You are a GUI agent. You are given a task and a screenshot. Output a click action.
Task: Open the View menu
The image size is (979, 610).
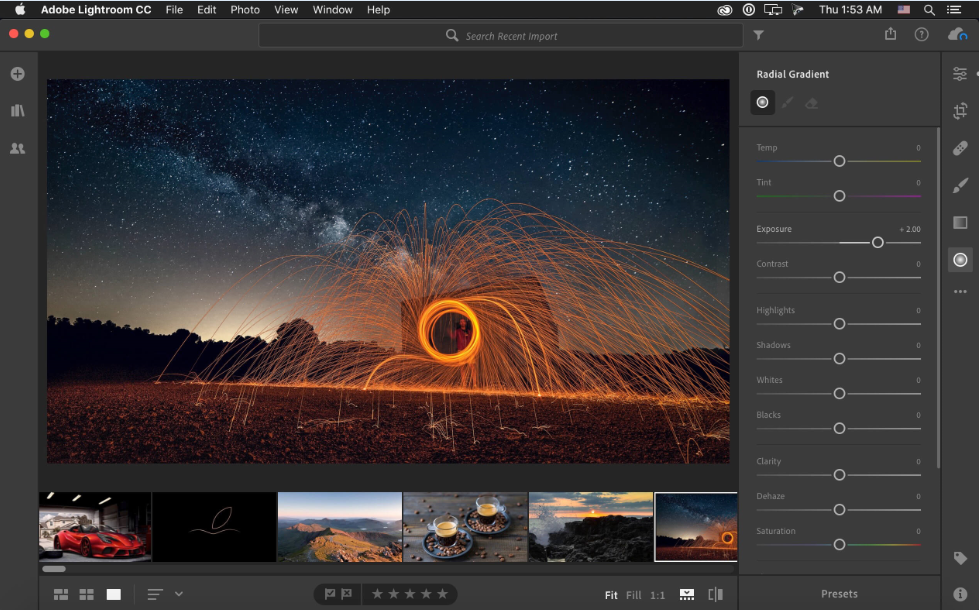pyautogui.click(x=286, y=10)
